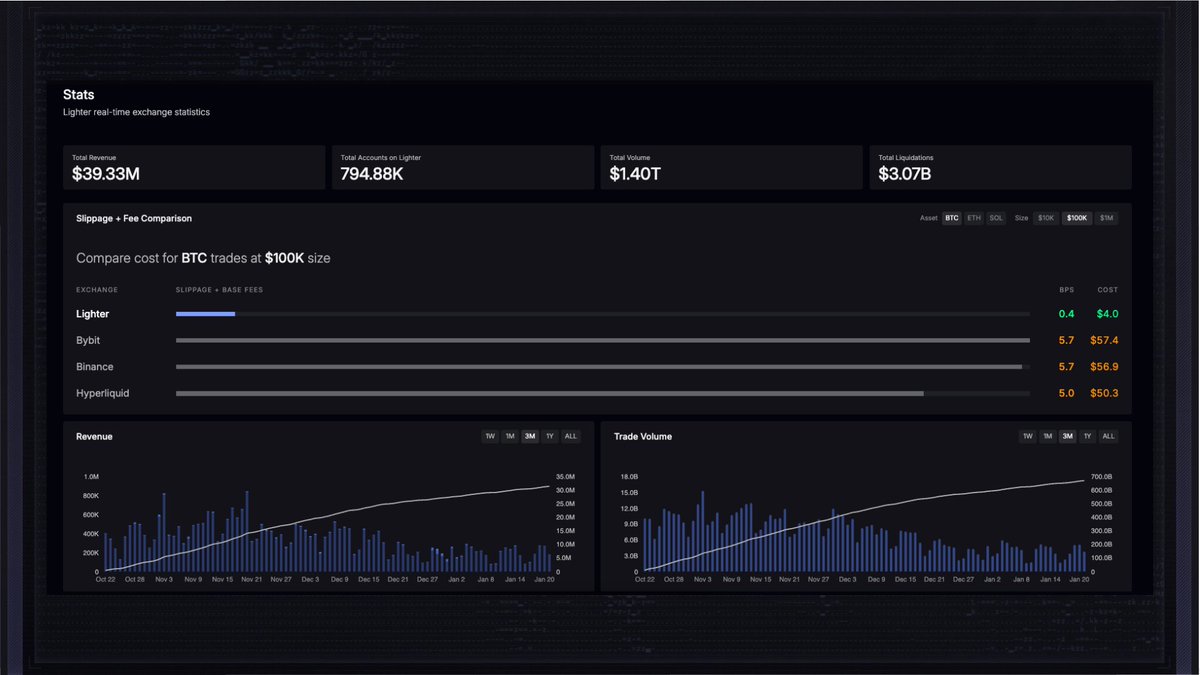Select ETH asset in Slippage comparison
This screenshot has width=1200, height=675.
pos(974,218)
